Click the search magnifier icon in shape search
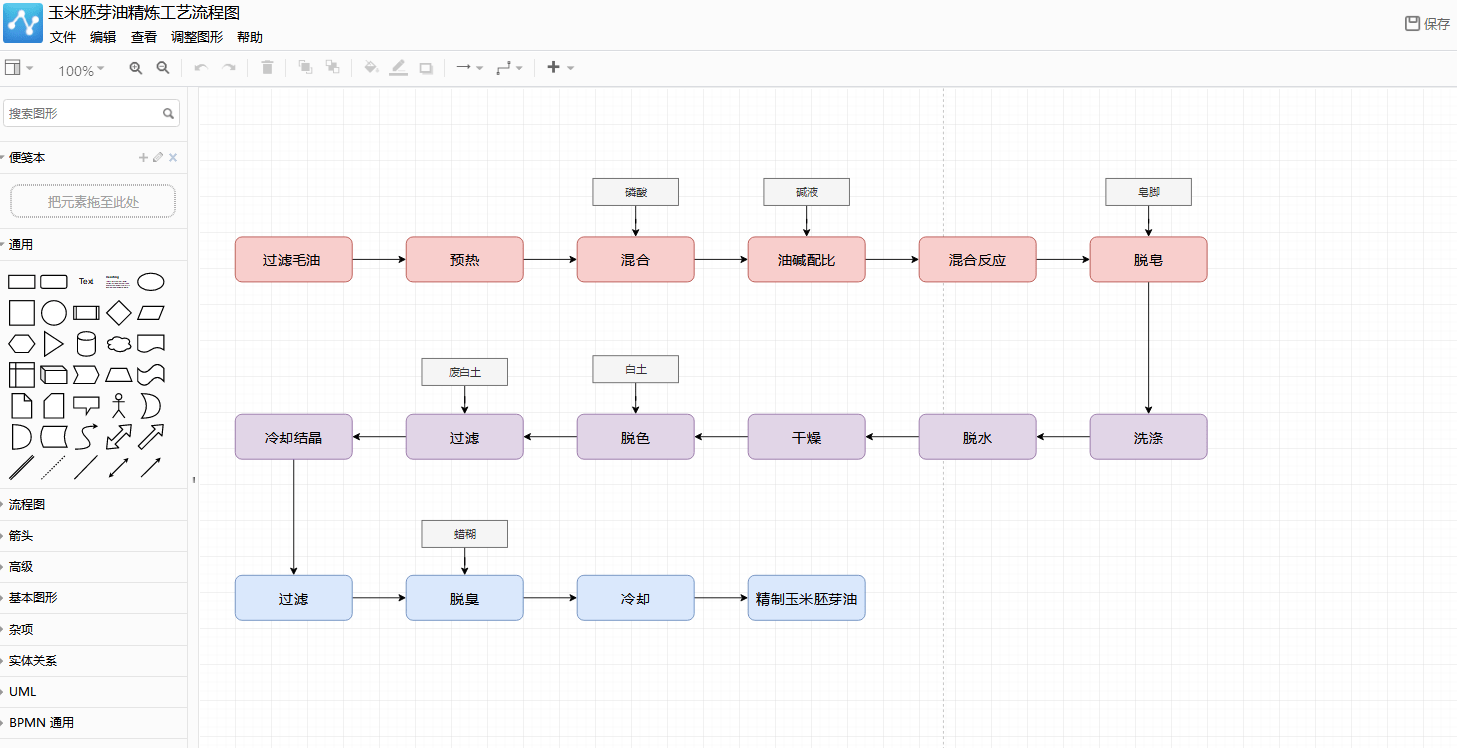This screenshot has width=1457, height=748. click(169, 114)
